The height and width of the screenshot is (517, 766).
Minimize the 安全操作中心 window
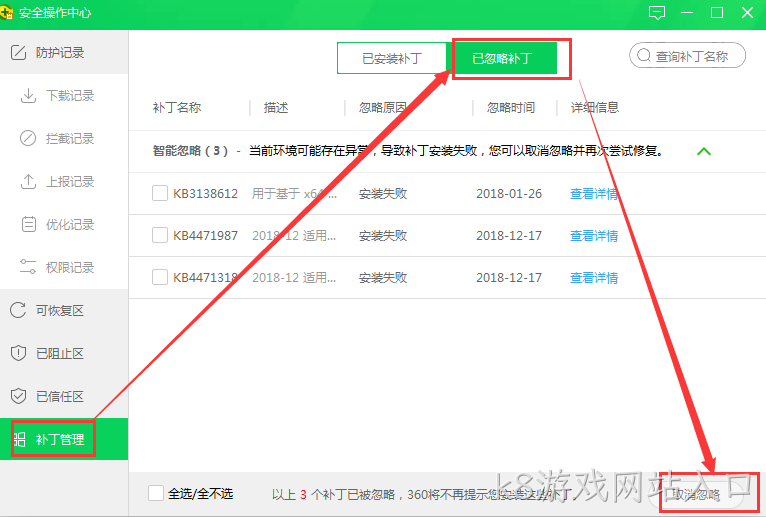pyautogui.click(x=687, y=13)
